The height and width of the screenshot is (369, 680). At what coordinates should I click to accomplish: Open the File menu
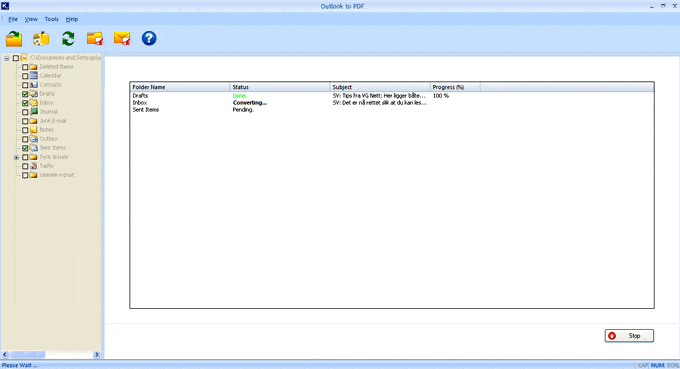pyautogui.click(x=13, y=19)
